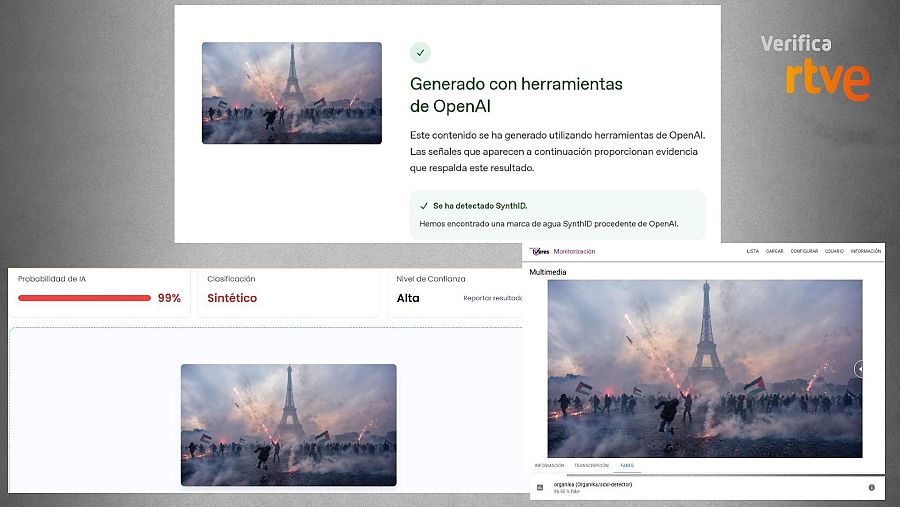Click the 'Generado con herramientas de OpenAI' heading
This screenshot has width=900, height=507.
(x=516, y=95)
